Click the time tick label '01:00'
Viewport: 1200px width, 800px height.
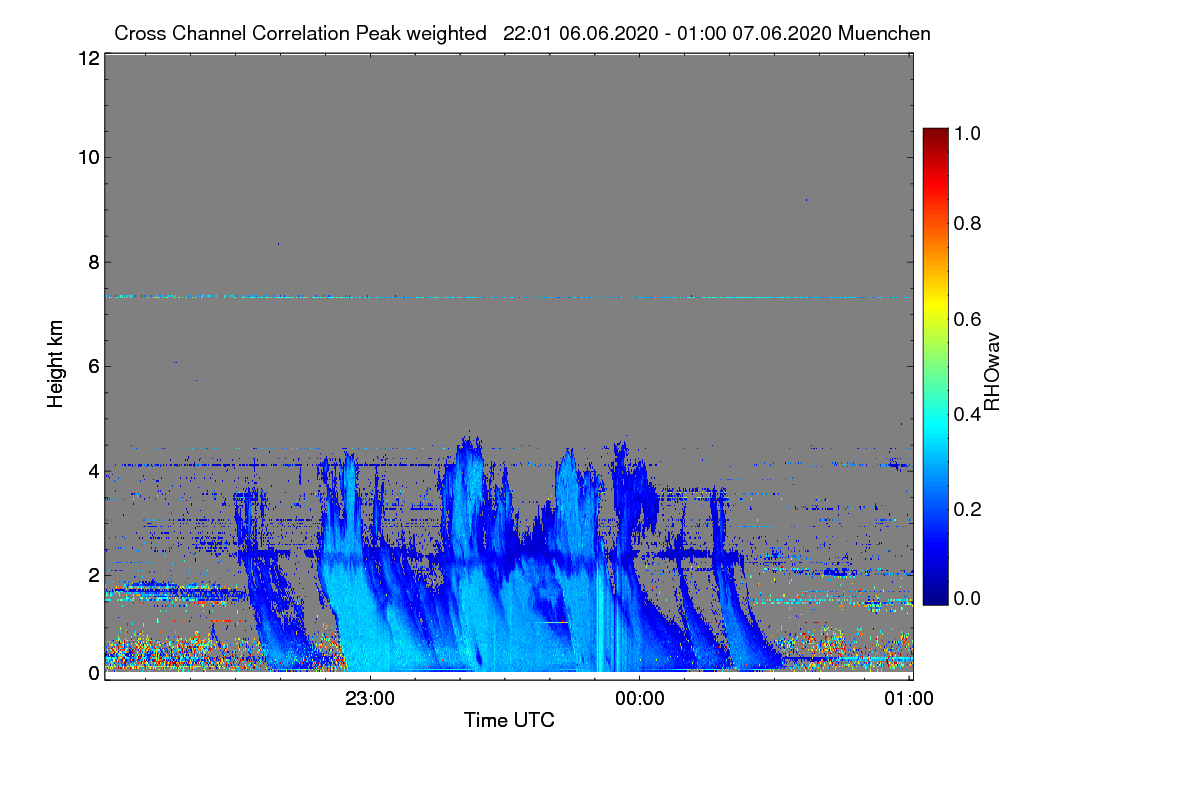(x=909, y=699)
